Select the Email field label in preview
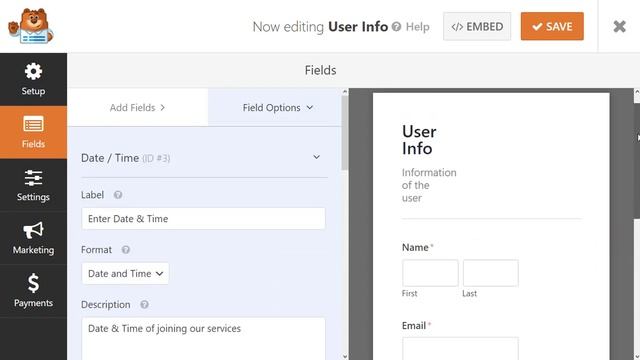This screenshot has width=640, height=360. pyautogui.click(x=414, y=326)
